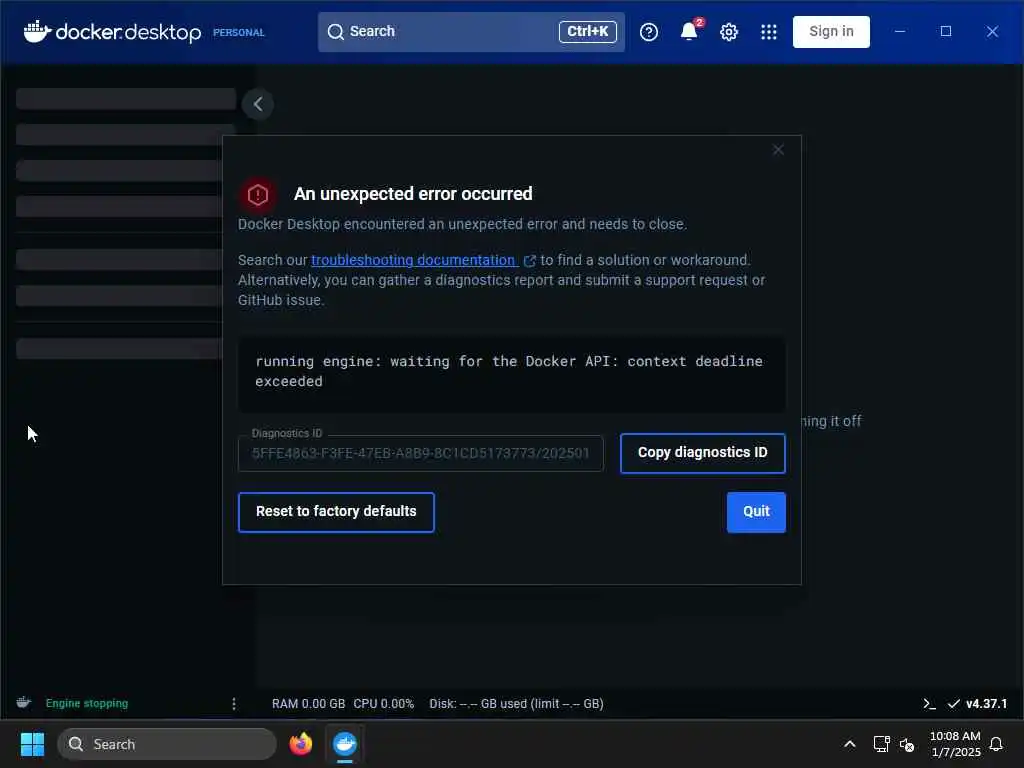Select the engine error message text
The height and width of the screenshot is (768, 1024).
click(509, 371)
